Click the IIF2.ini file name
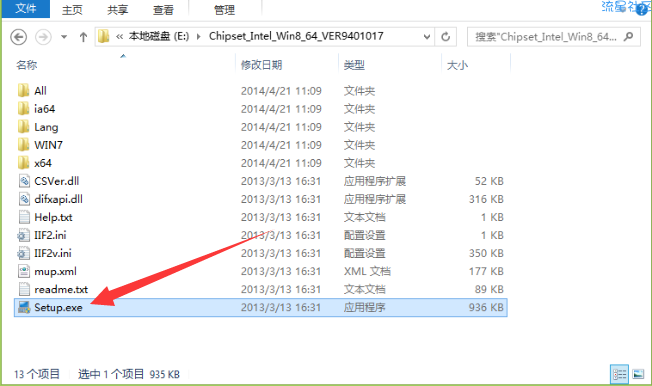The height and width of the screenshot is (386, 652). 50,235
